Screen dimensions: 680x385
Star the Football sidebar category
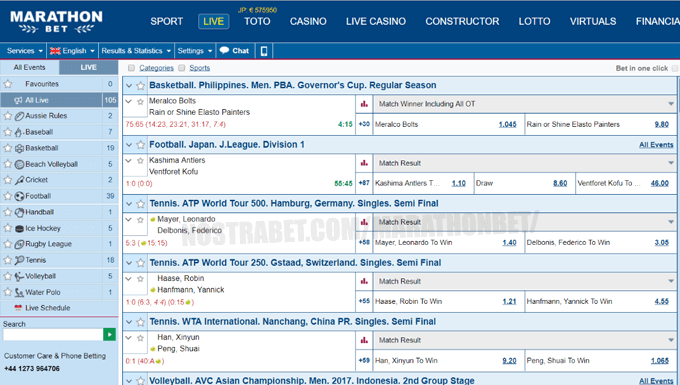tap(7, 196)
